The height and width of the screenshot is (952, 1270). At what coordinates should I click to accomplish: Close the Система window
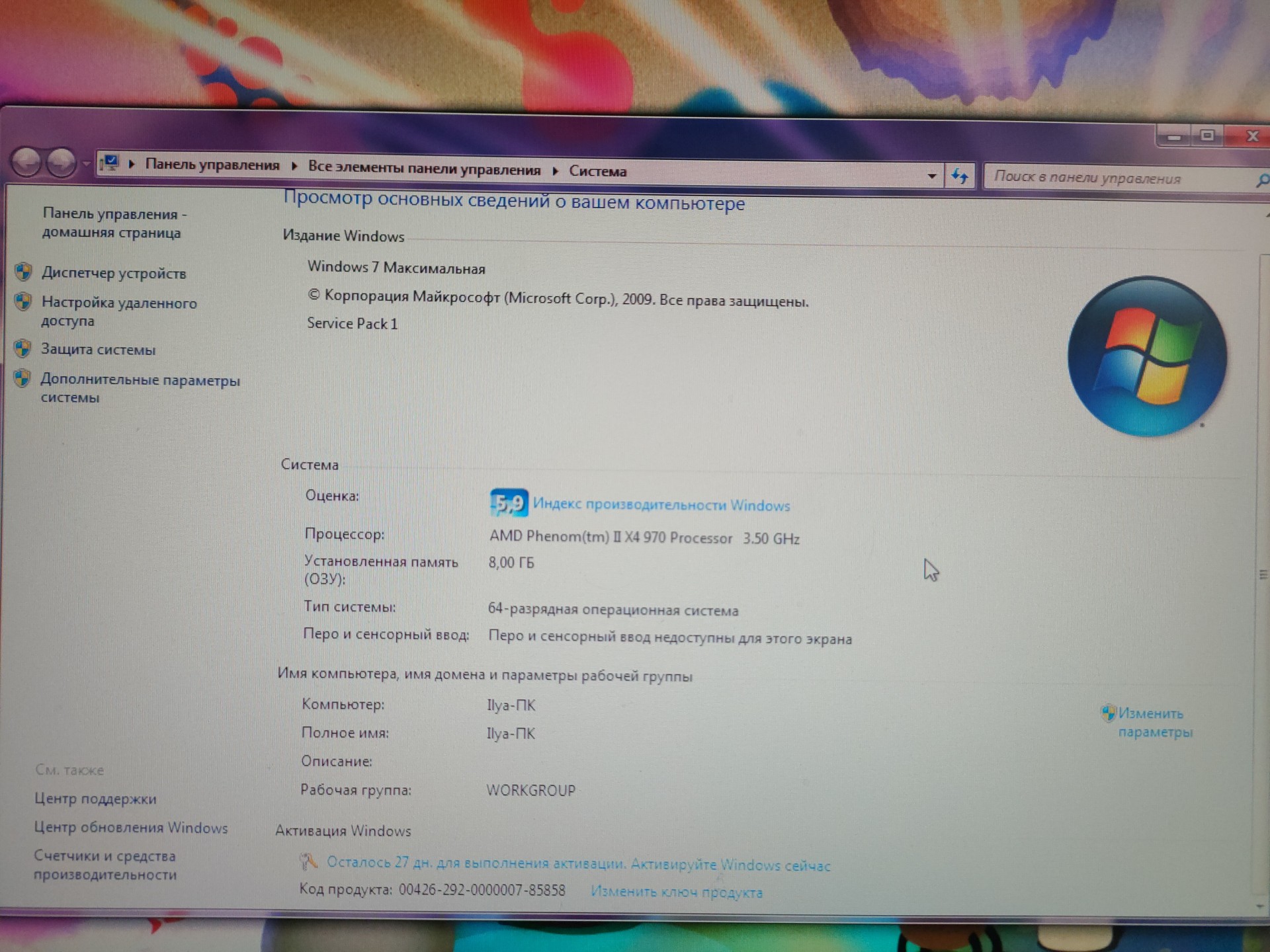click(x=1249, y=136)
